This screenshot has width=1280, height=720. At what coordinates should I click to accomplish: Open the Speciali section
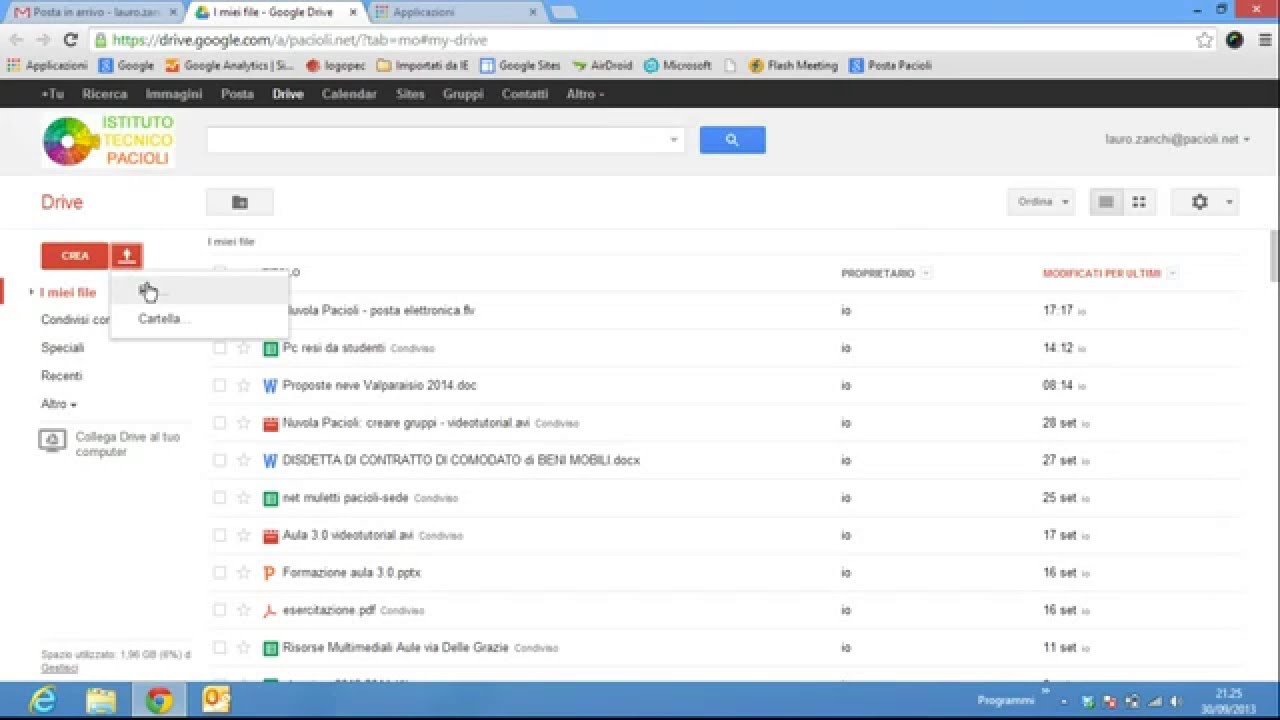(x=62, y=348)
